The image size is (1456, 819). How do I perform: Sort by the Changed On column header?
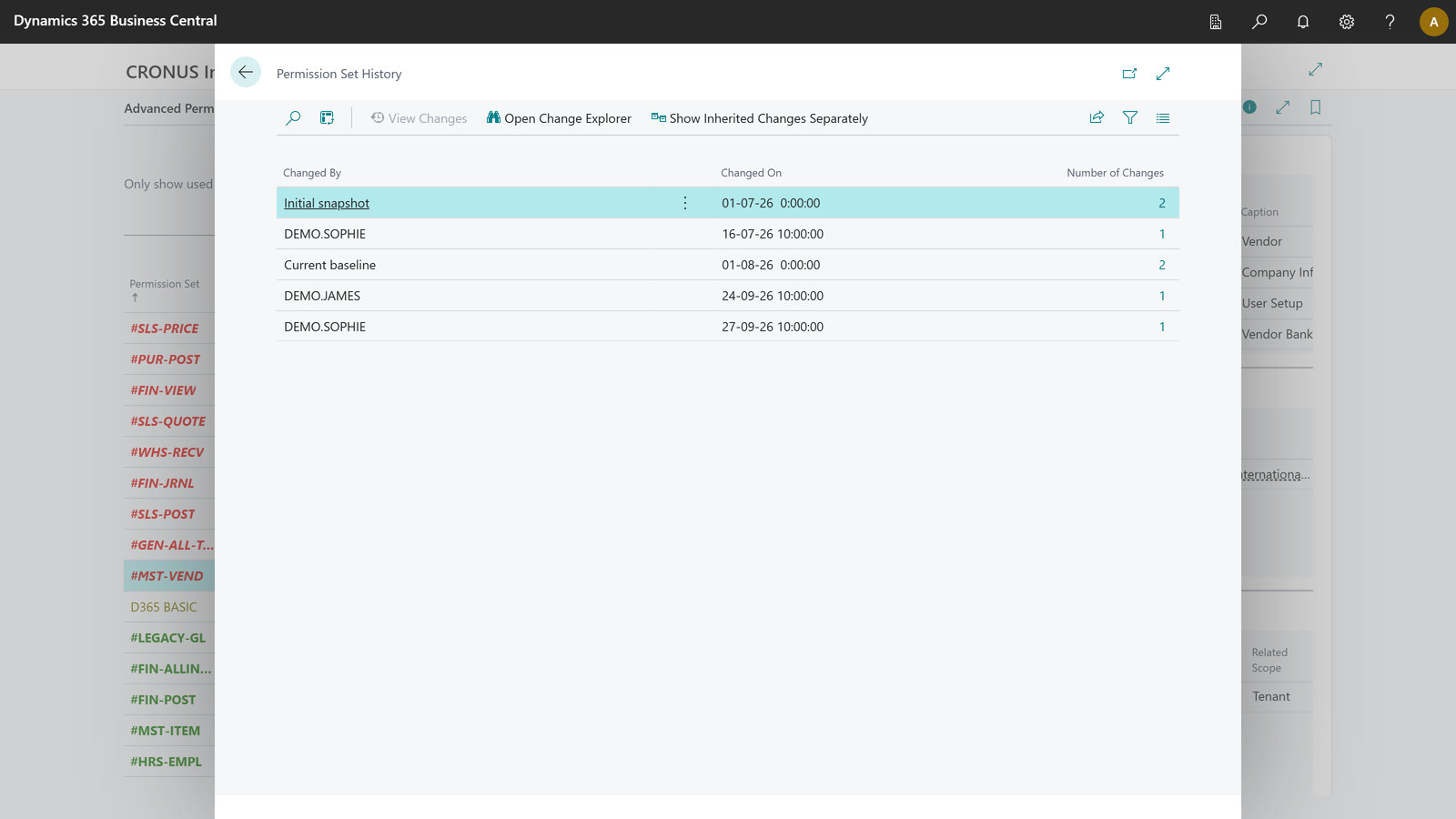[752, 173]
